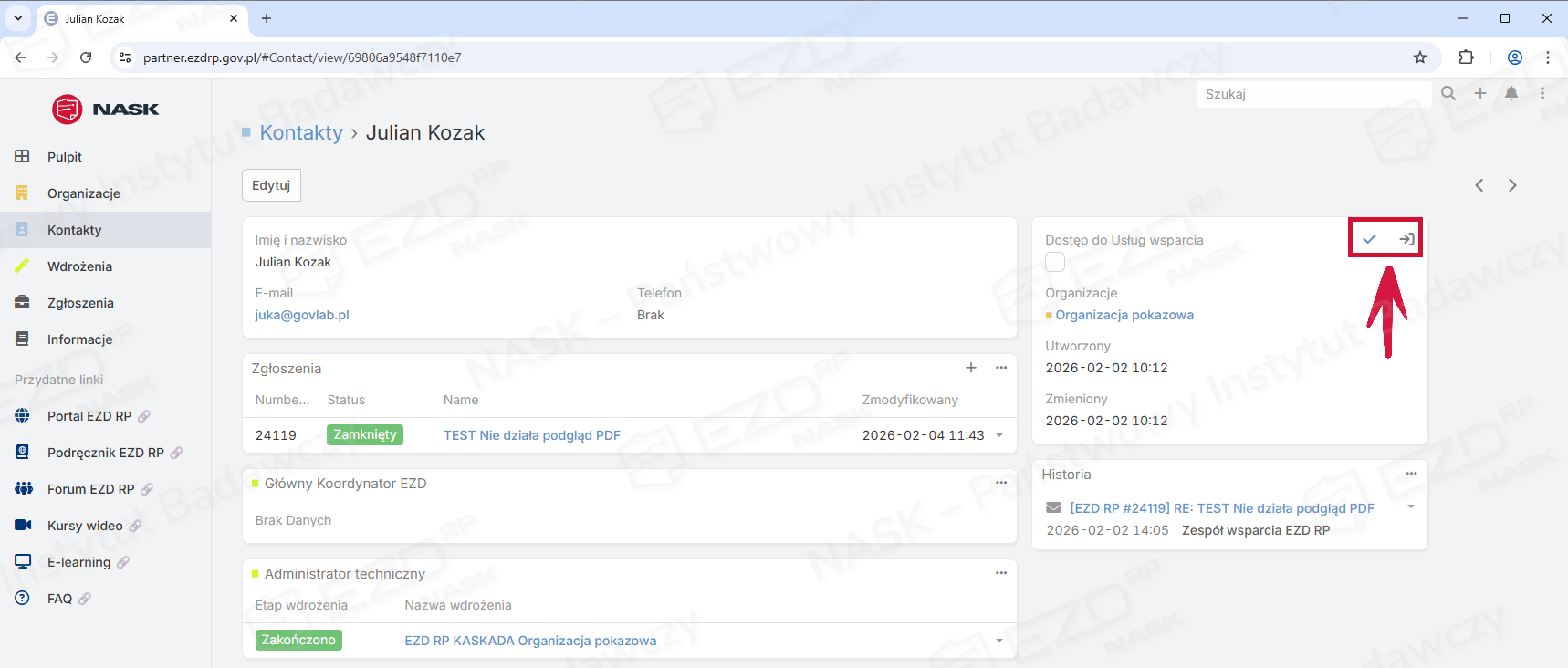Click the quick-create plus icon in the top bar
The width and height of the screenshot is (1568, 668).
[x=1480, y=93]
